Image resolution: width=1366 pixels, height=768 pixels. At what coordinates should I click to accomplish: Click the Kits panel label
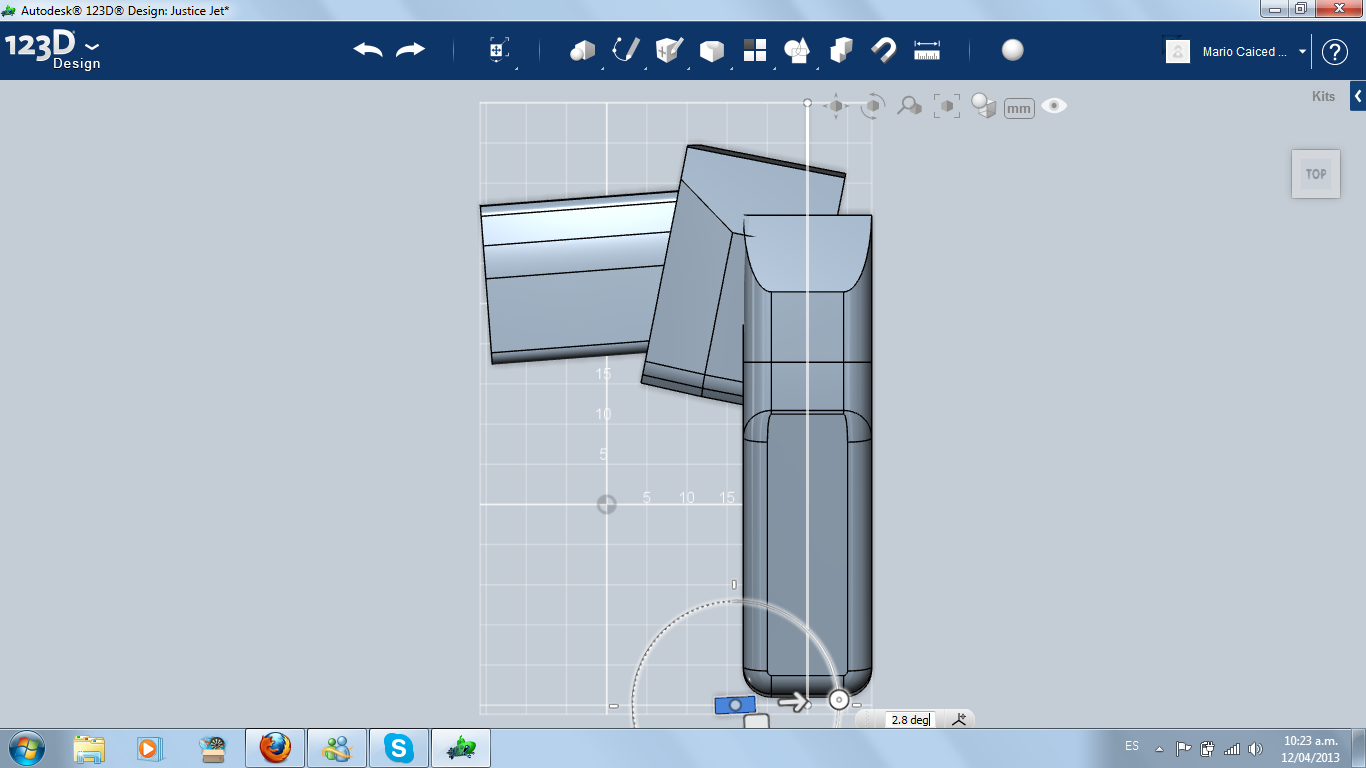coord(1323,97)
